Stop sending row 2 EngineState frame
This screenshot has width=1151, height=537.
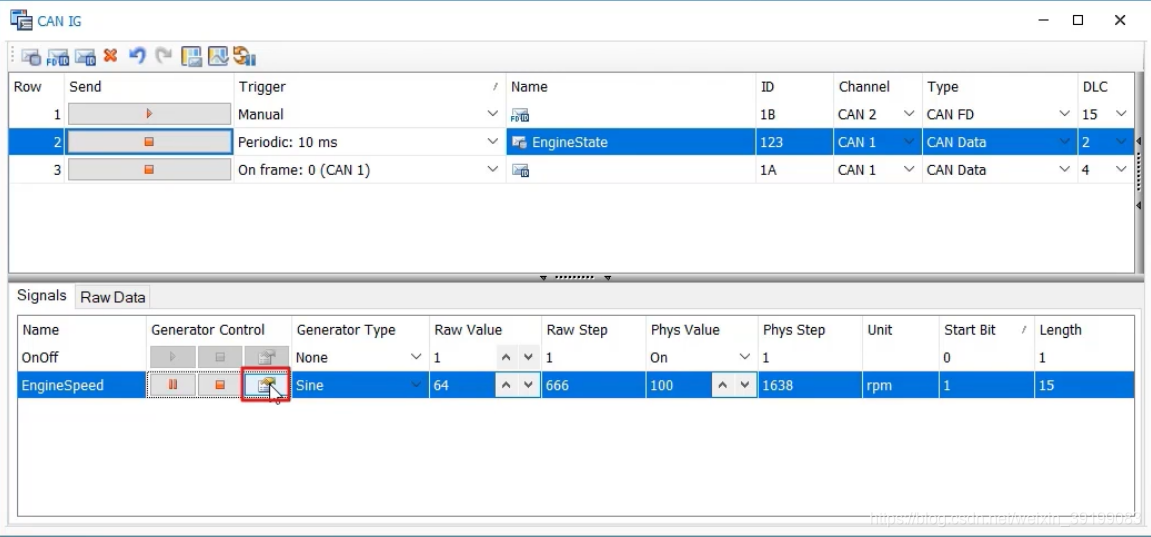(149, 142)
